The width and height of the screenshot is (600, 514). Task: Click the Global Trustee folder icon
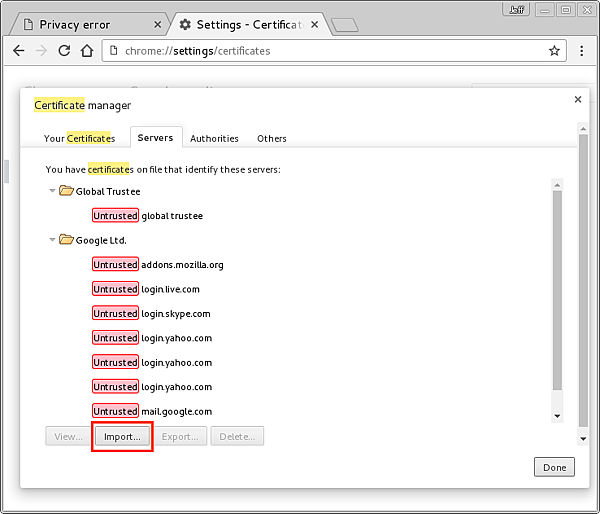(x=66, y=191)
